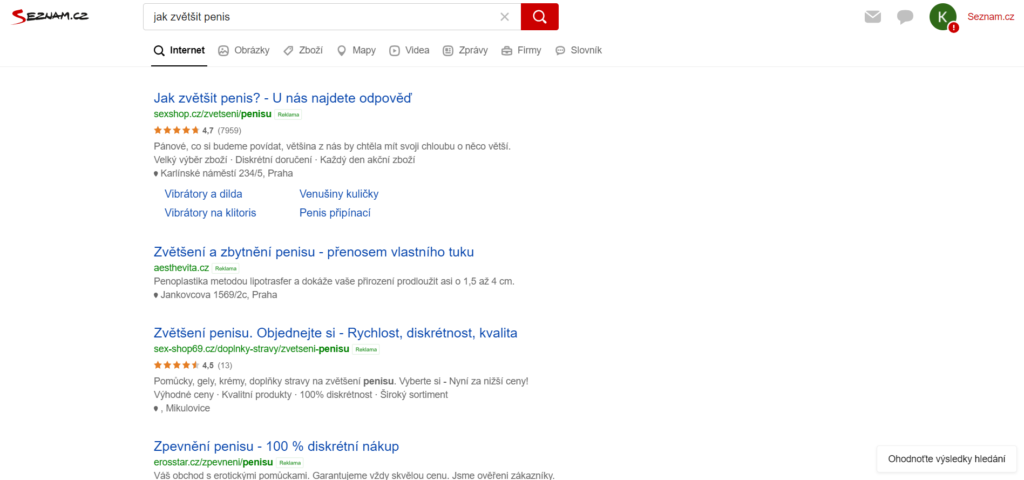Open the 'Vibrátory a dilda' sitelink
1024x480 pixels.
tap(203, 194)
